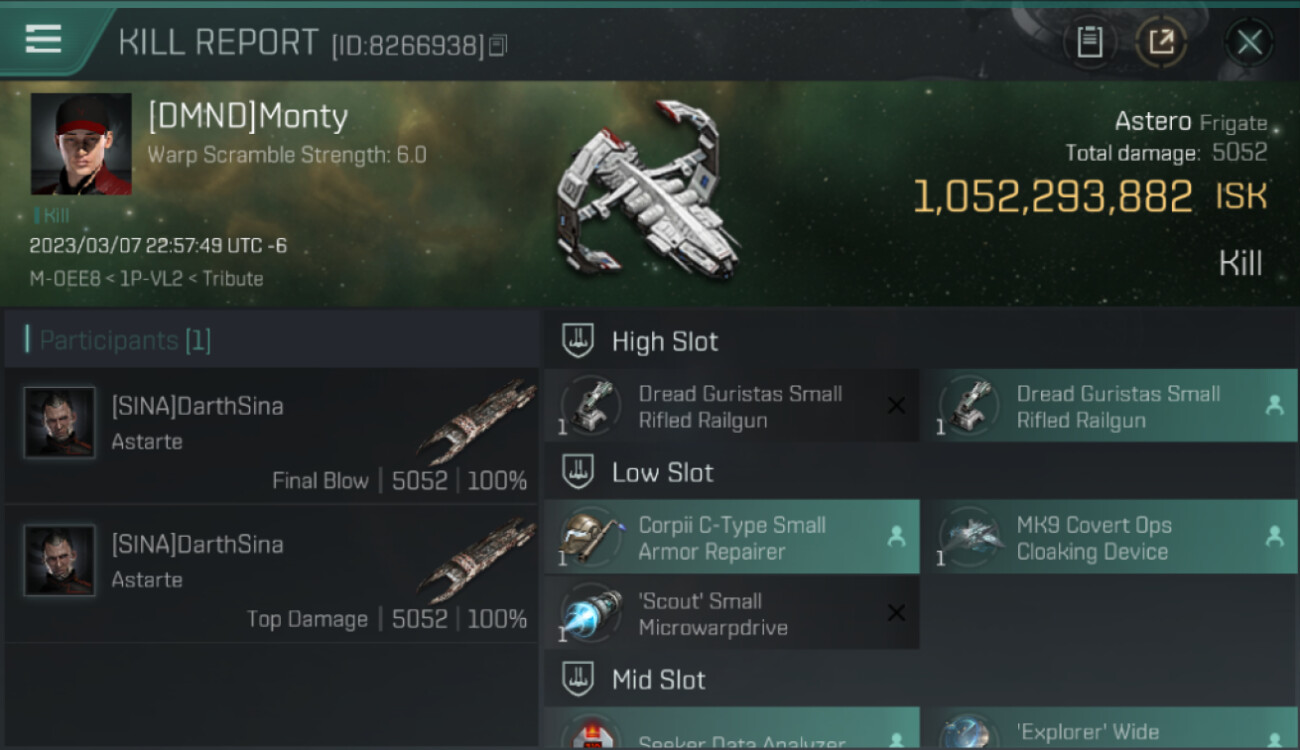The width and height of the screenshot is (1300, 750).
Task: Select MK9 Covert Ops Cloaking Device
Action: [1109, 537]
